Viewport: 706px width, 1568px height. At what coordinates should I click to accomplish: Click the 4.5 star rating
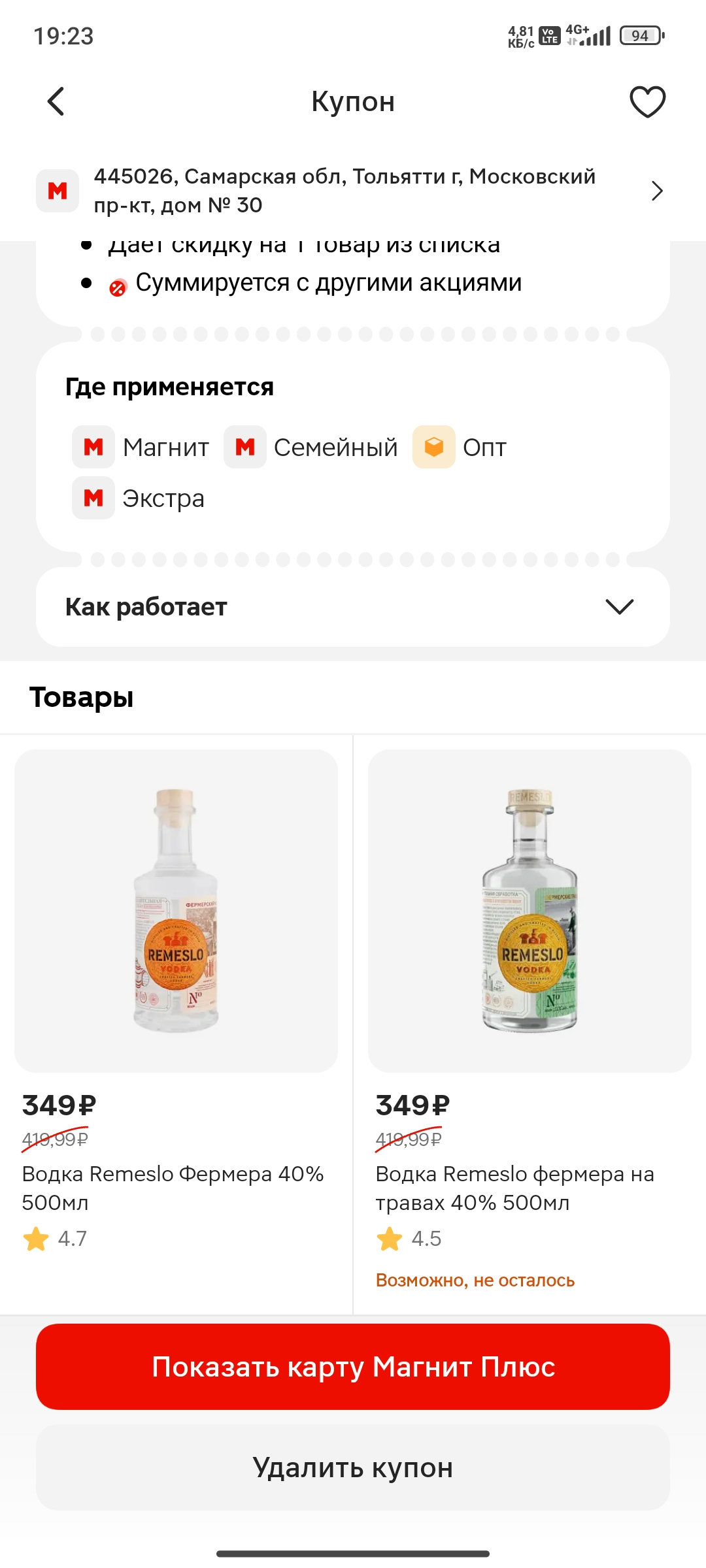[x=409, y=1239]
